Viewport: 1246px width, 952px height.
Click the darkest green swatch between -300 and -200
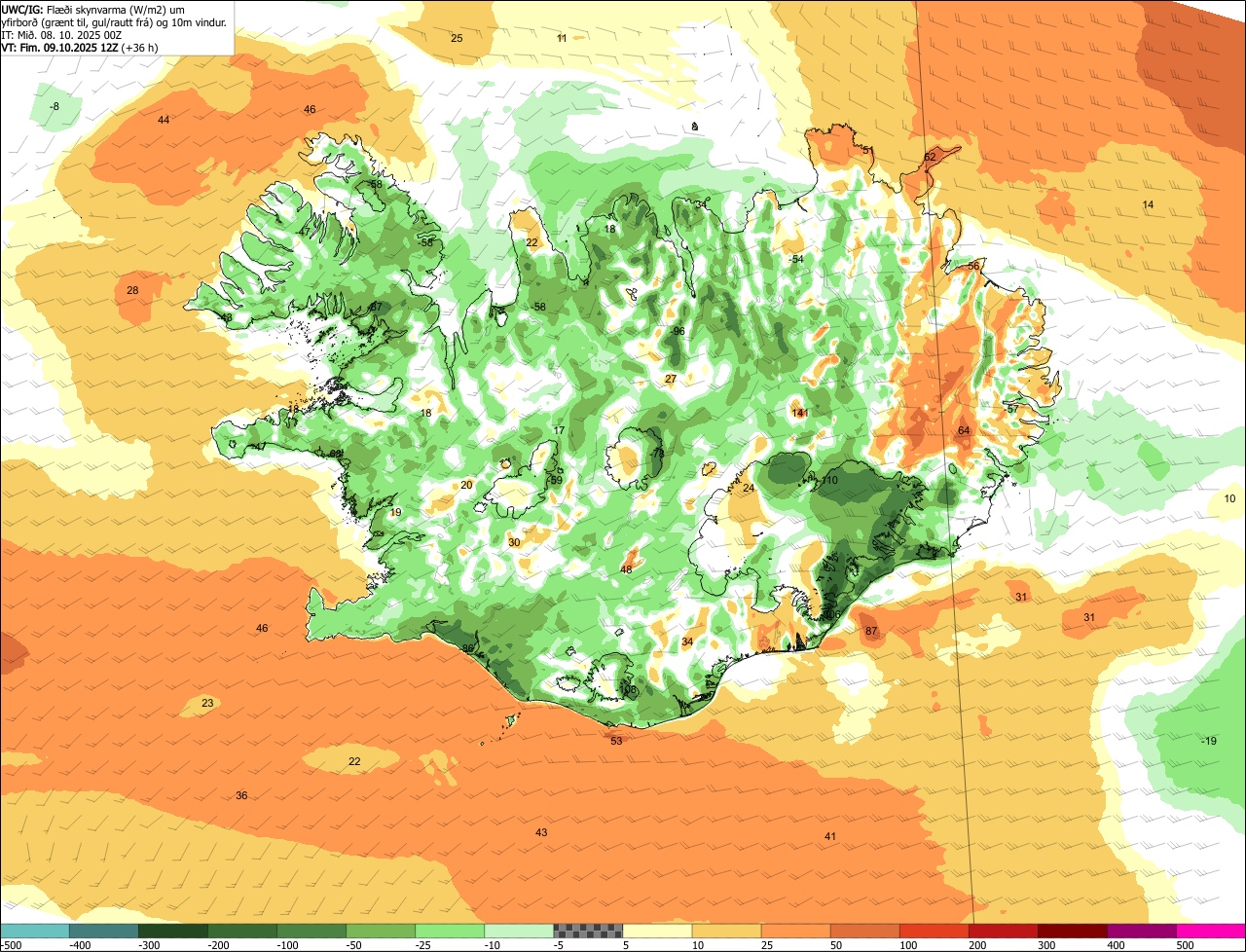(173, 931)
